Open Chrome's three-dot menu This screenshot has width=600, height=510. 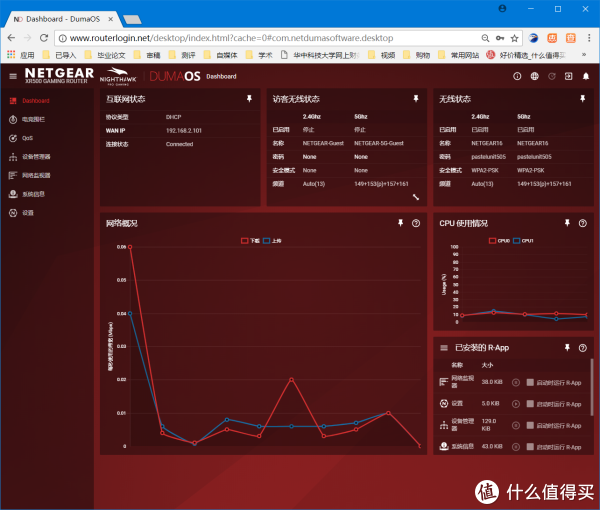(589, 38)
